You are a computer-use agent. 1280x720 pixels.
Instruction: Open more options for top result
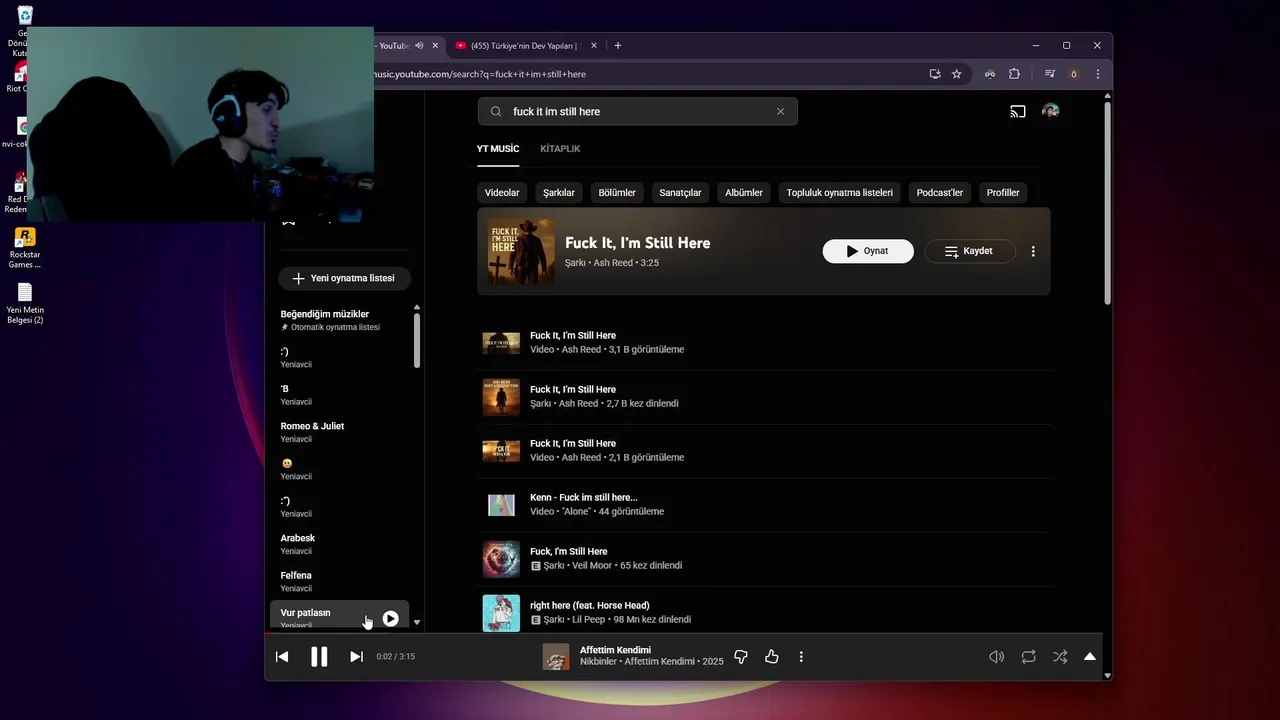coord(1033,252)
